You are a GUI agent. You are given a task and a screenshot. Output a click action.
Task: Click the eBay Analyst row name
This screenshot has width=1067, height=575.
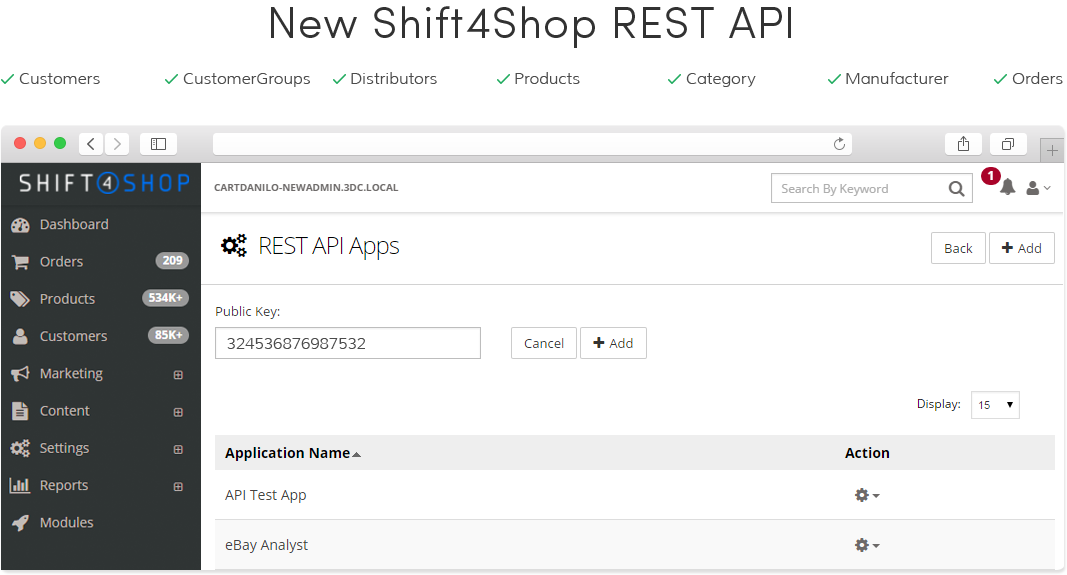(266, 545)
